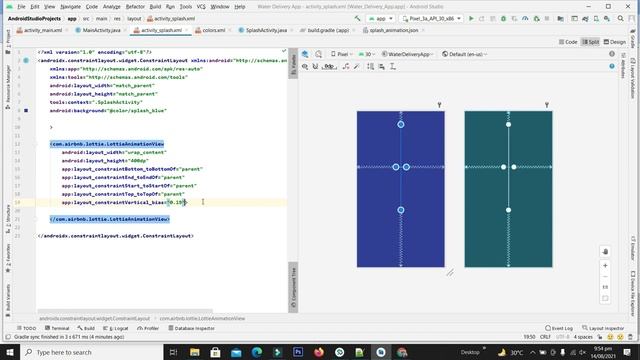Click the bottom constraint handle in blue preview
This screenshot has width=640, height=360.
pos(401,210)
